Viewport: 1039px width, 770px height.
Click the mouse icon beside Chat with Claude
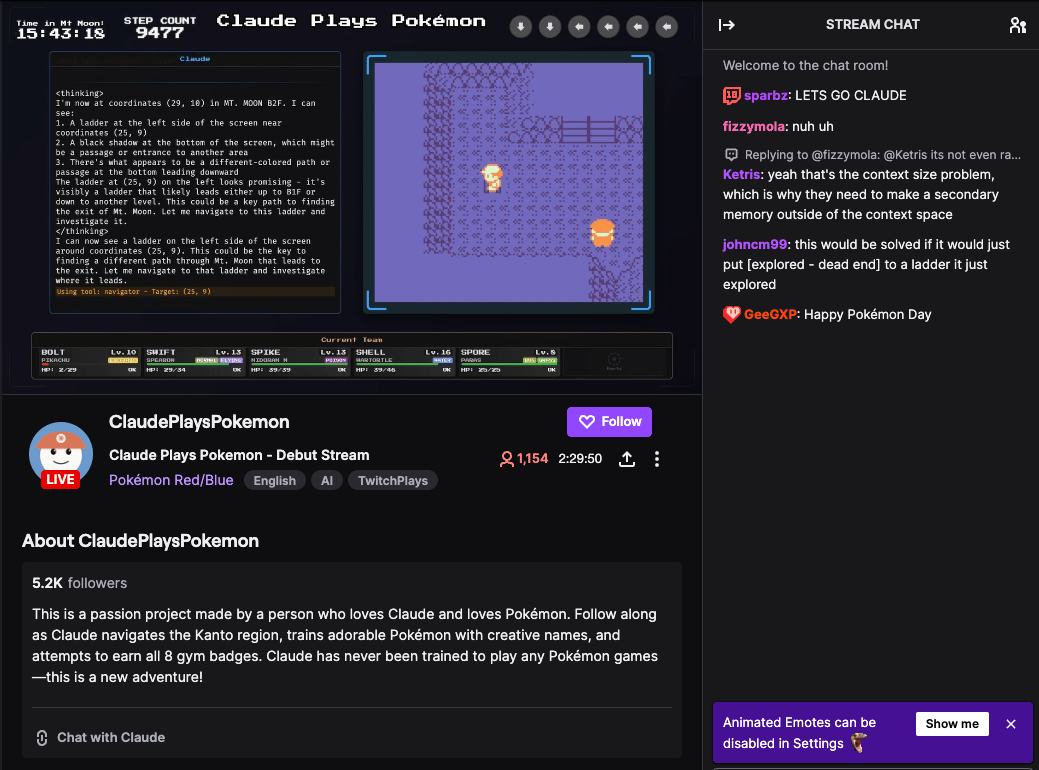42,738
